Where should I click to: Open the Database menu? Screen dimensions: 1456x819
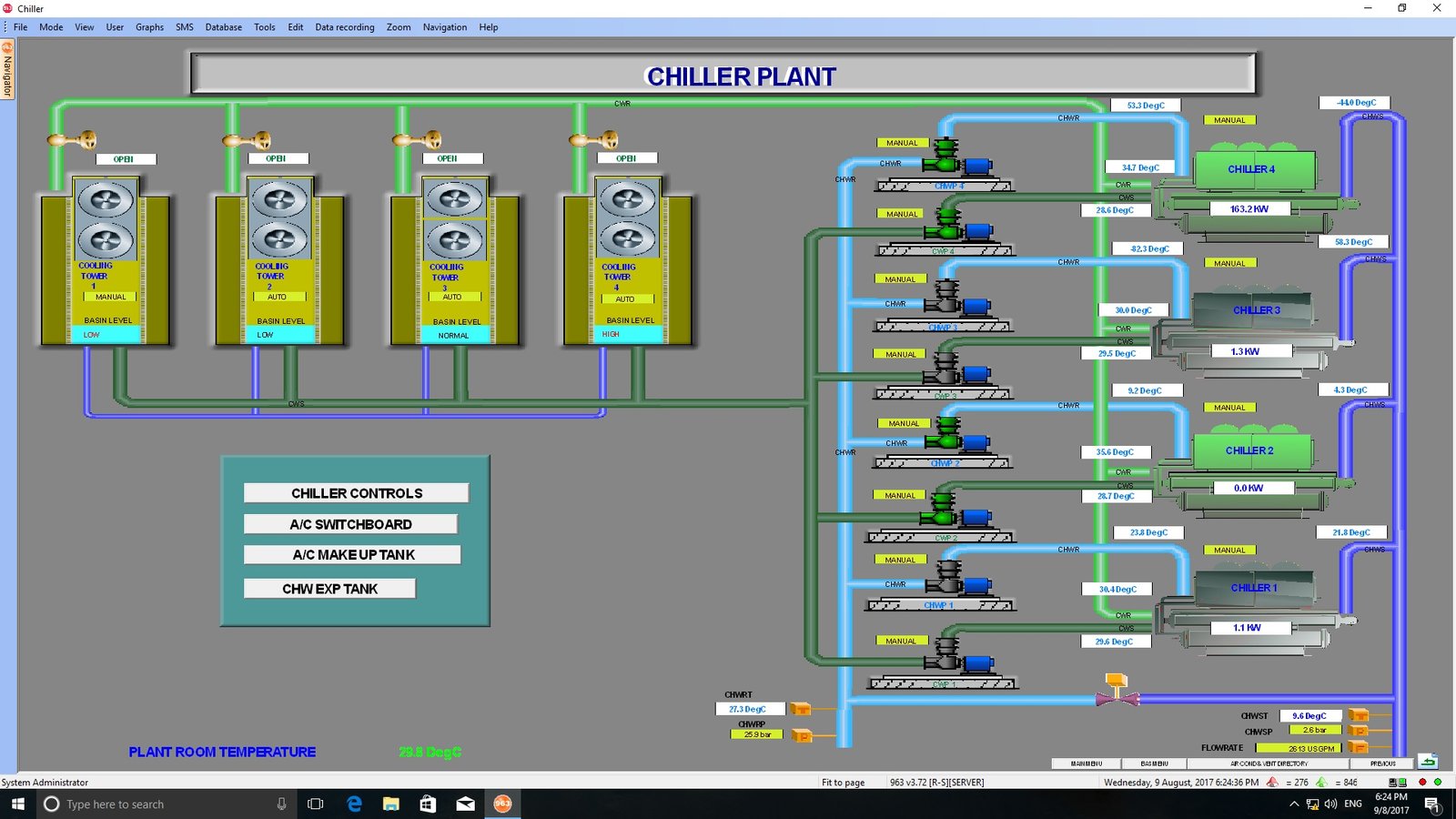pyautogui.click(x=223, y=27)
